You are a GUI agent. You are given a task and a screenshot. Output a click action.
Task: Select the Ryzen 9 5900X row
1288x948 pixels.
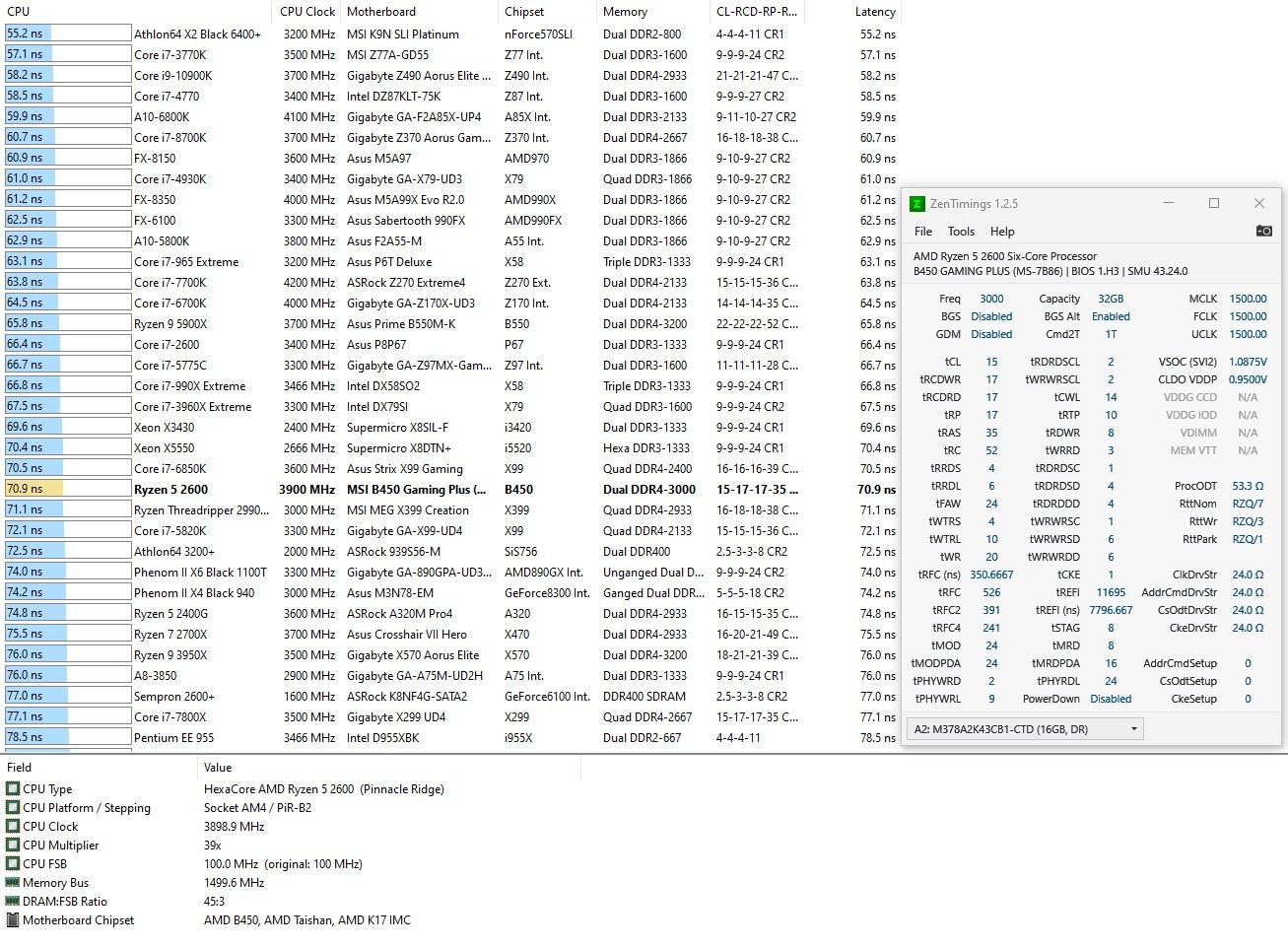[x=450, y=323]
